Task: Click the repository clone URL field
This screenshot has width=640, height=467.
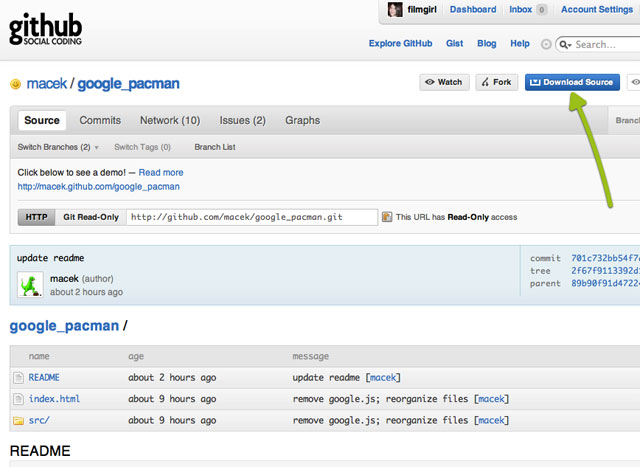Action: (x=252, y=217)
